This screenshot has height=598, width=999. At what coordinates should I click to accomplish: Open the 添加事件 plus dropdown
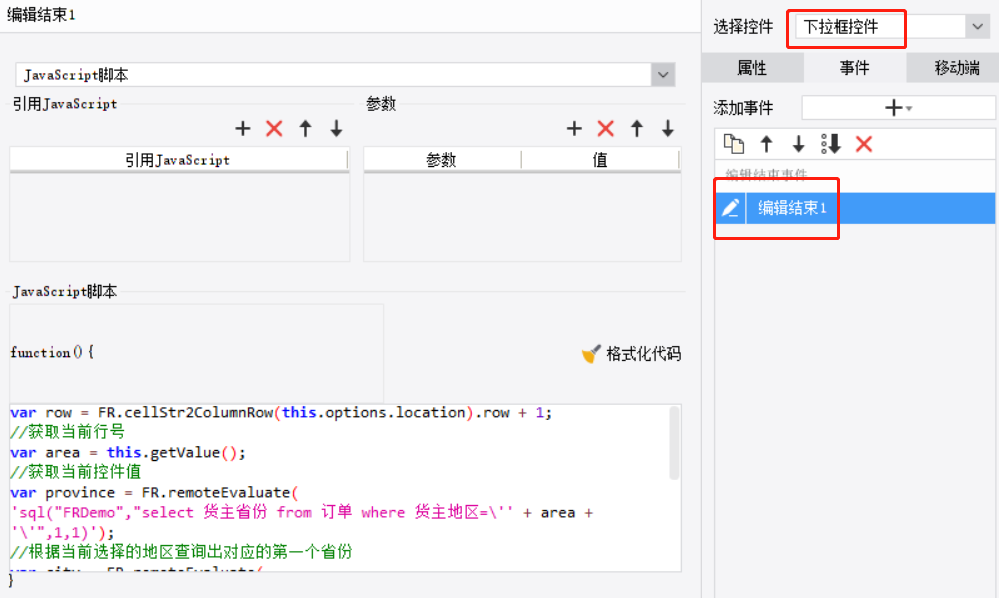pos(898,108)
